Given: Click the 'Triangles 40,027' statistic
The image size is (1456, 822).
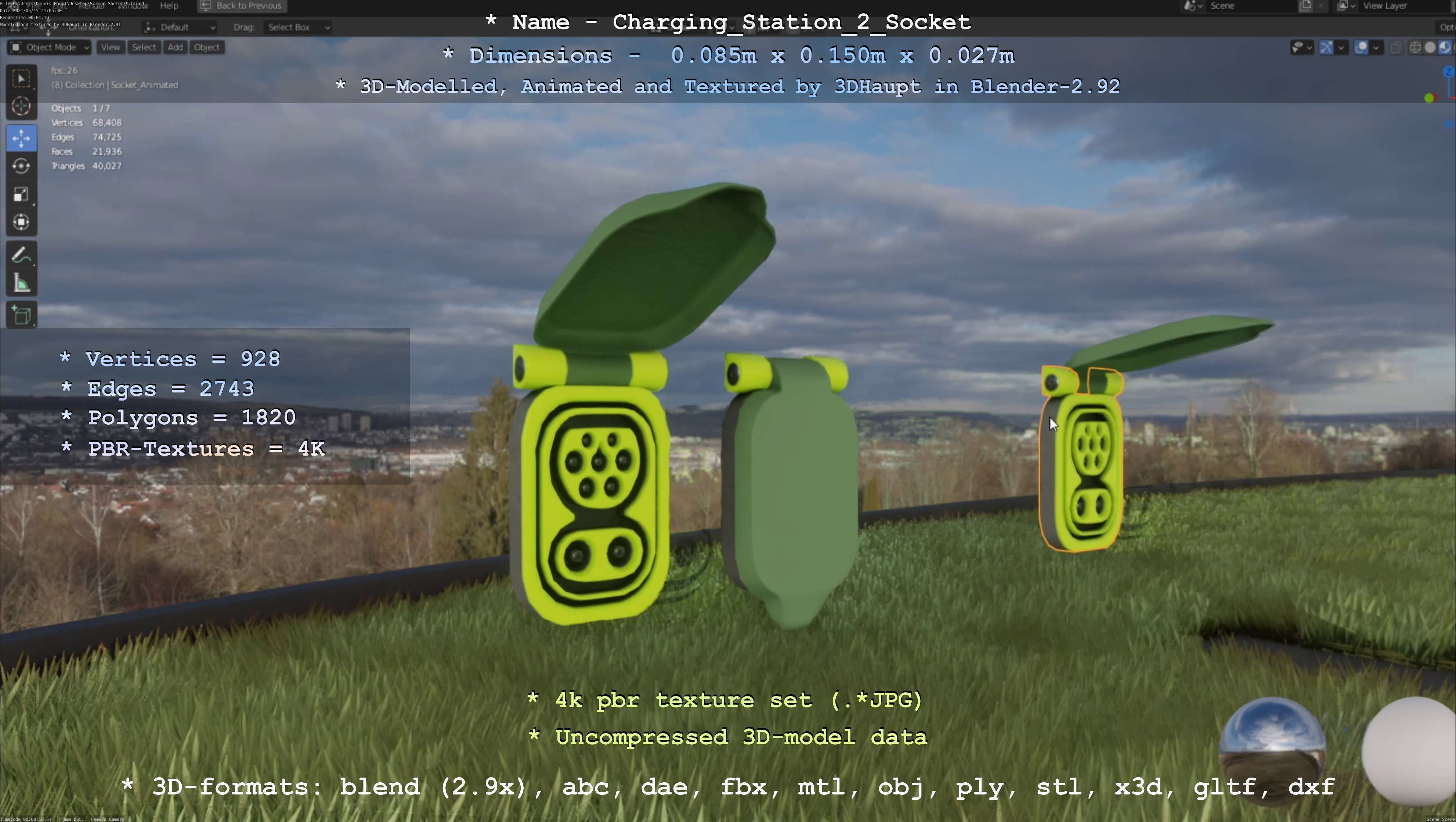Looking at the screenshot, I should [86, 166].
